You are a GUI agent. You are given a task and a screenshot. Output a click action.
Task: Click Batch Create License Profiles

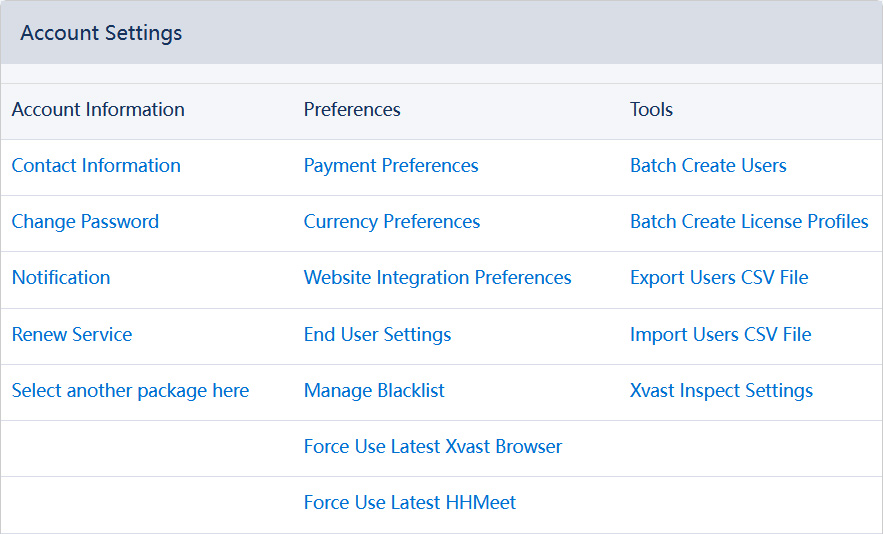click(x=749, y=222)
